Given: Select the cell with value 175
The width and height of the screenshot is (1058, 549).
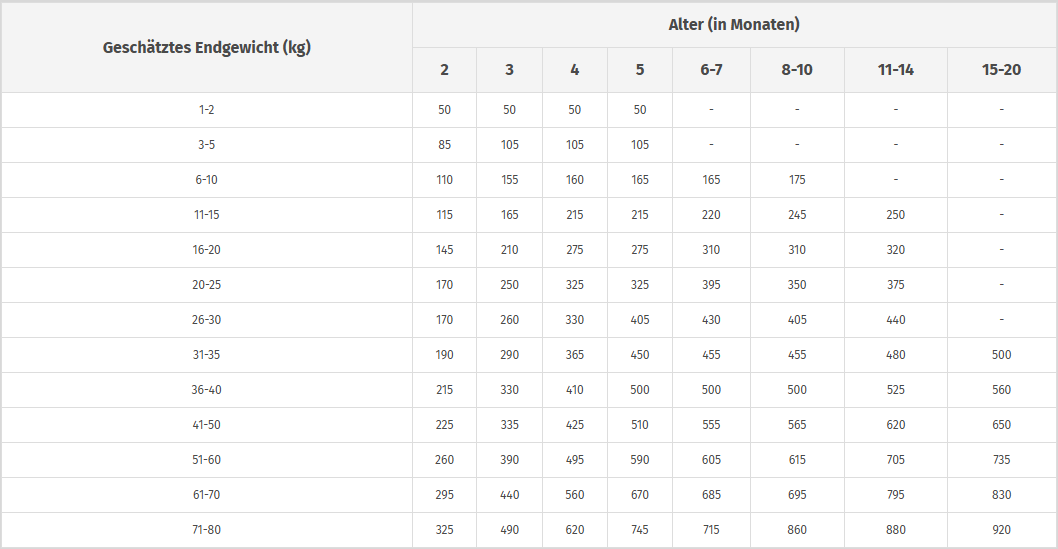Looking at the screenshot, I should point(797,180).
